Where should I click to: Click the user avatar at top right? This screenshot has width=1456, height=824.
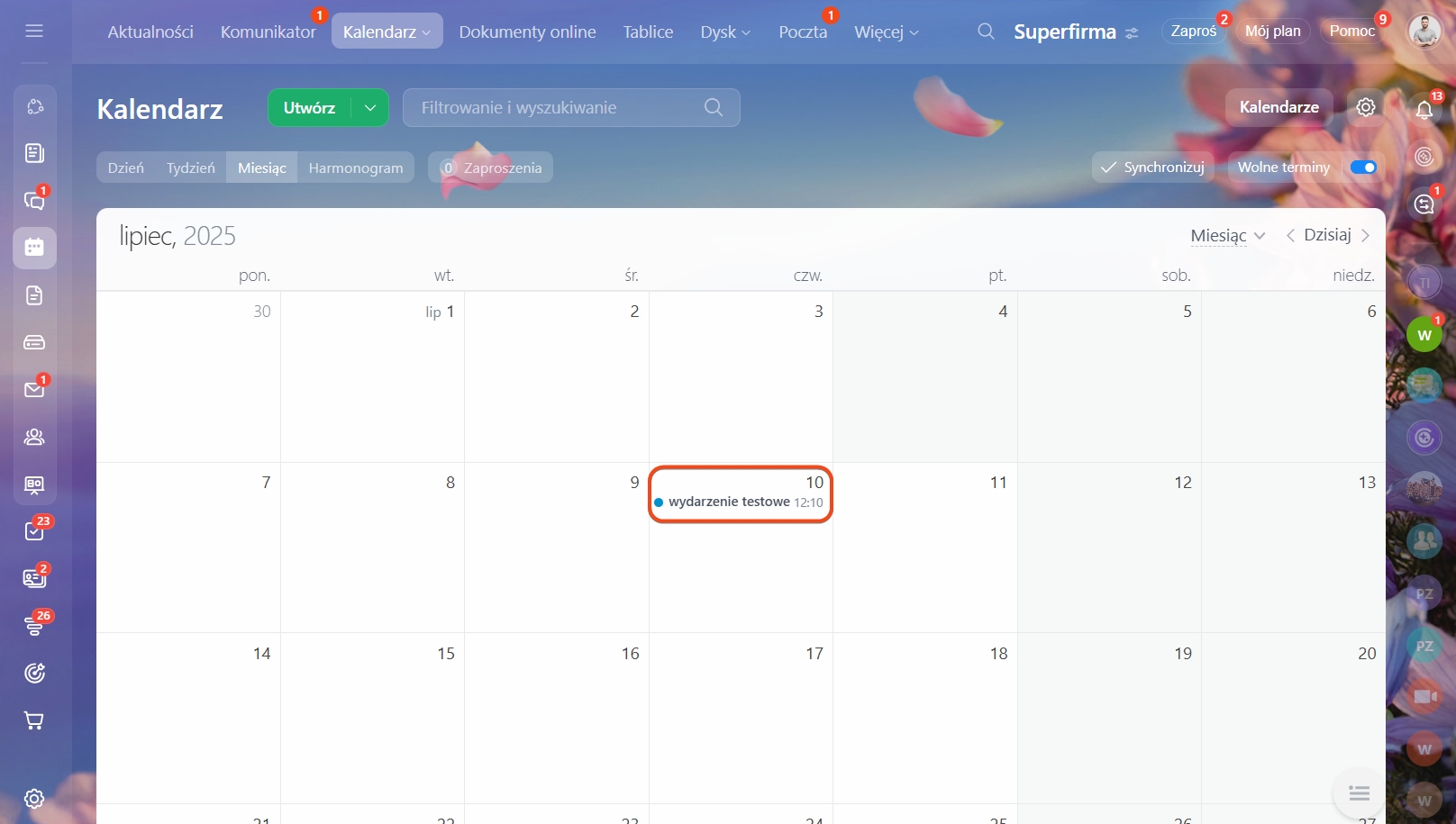(1424, 32)
